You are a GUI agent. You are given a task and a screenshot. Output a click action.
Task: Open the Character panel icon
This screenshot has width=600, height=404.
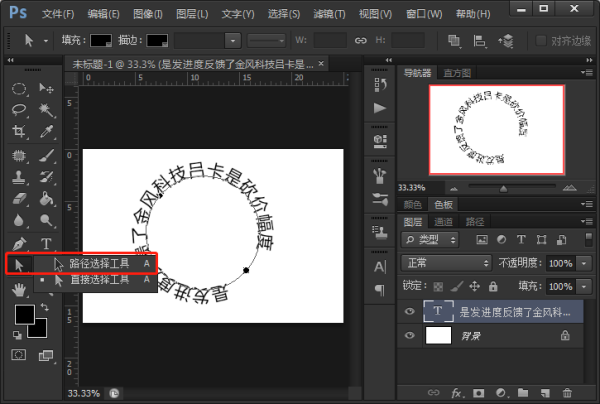(380, 267)
